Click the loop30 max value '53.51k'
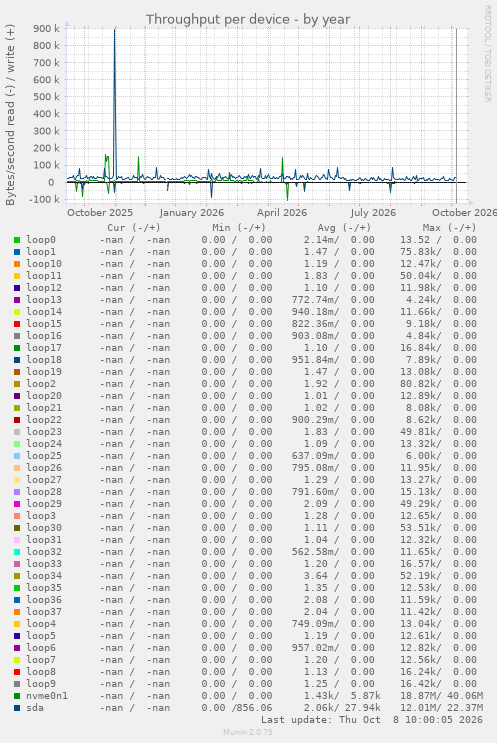The width and height of the screenshot is (497, 743). click(421, 528)
